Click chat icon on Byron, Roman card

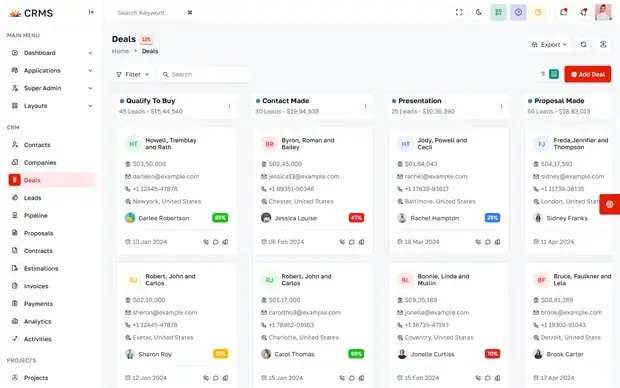[352, 242]
